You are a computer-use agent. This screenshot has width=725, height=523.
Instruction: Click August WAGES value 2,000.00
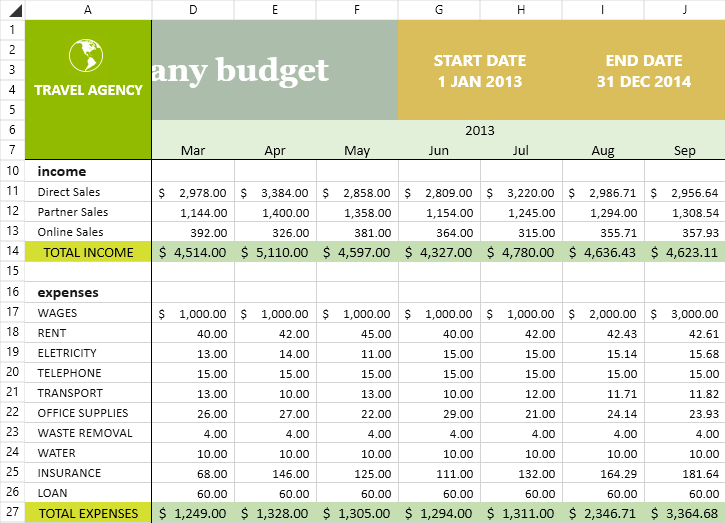point(602,313)
